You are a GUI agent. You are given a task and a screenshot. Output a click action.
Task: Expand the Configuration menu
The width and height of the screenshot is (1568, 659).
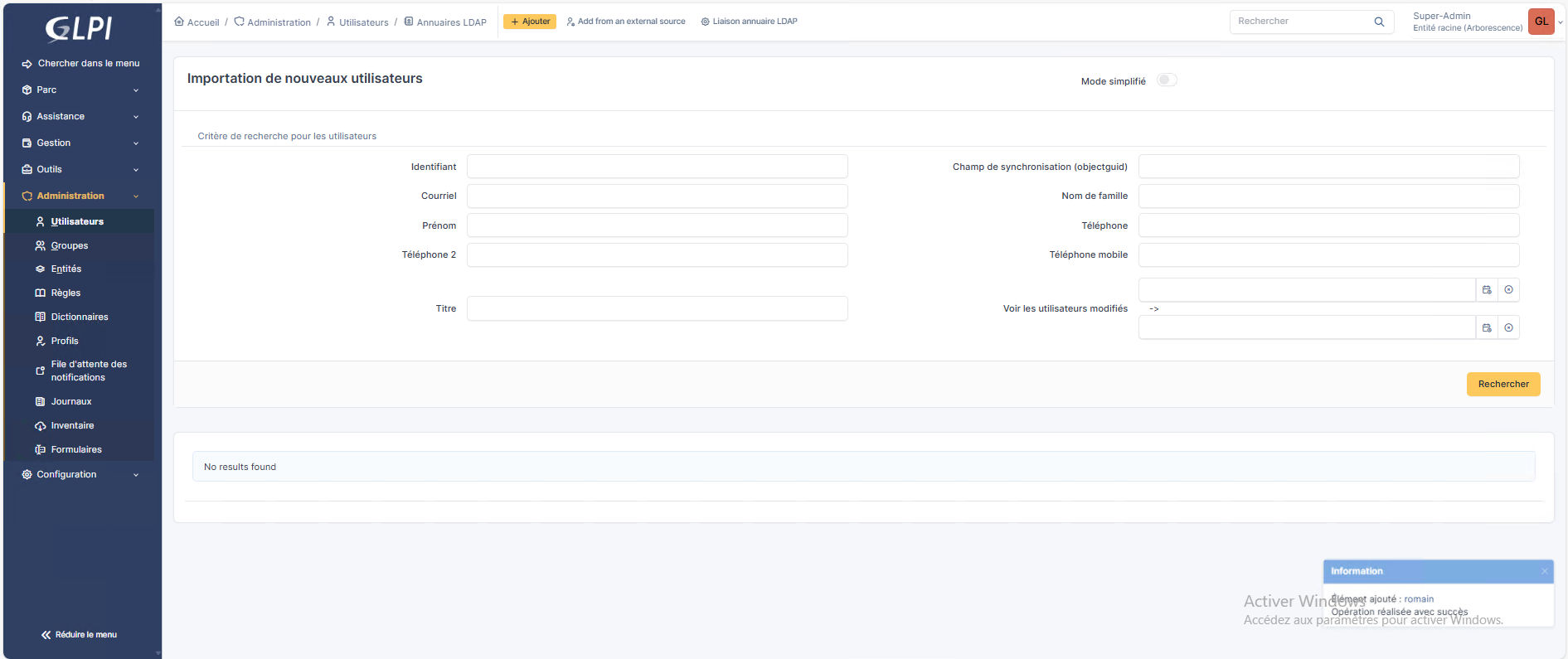80,474
